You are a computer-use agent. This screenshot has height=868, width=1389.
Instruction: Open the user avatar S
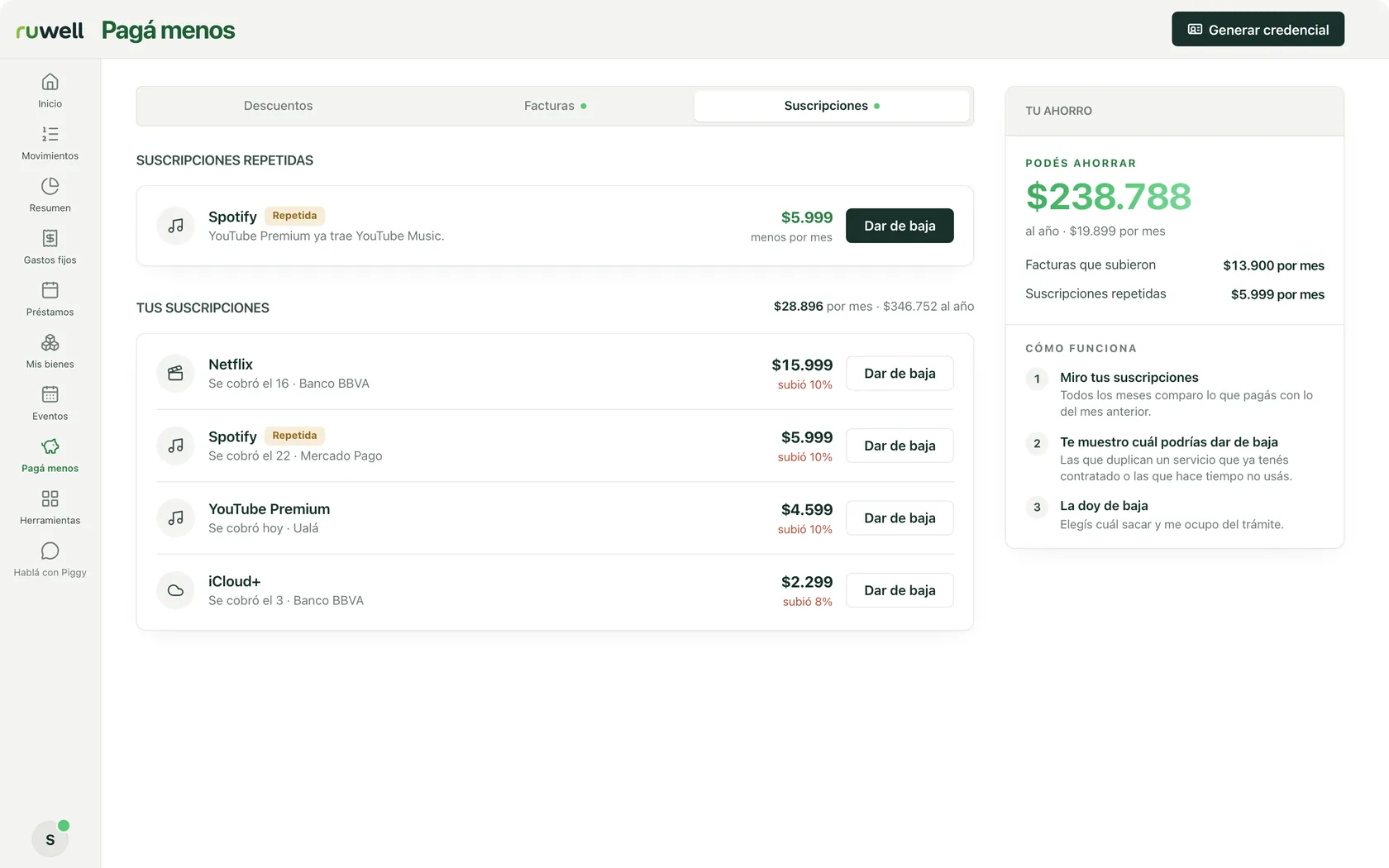50,839
